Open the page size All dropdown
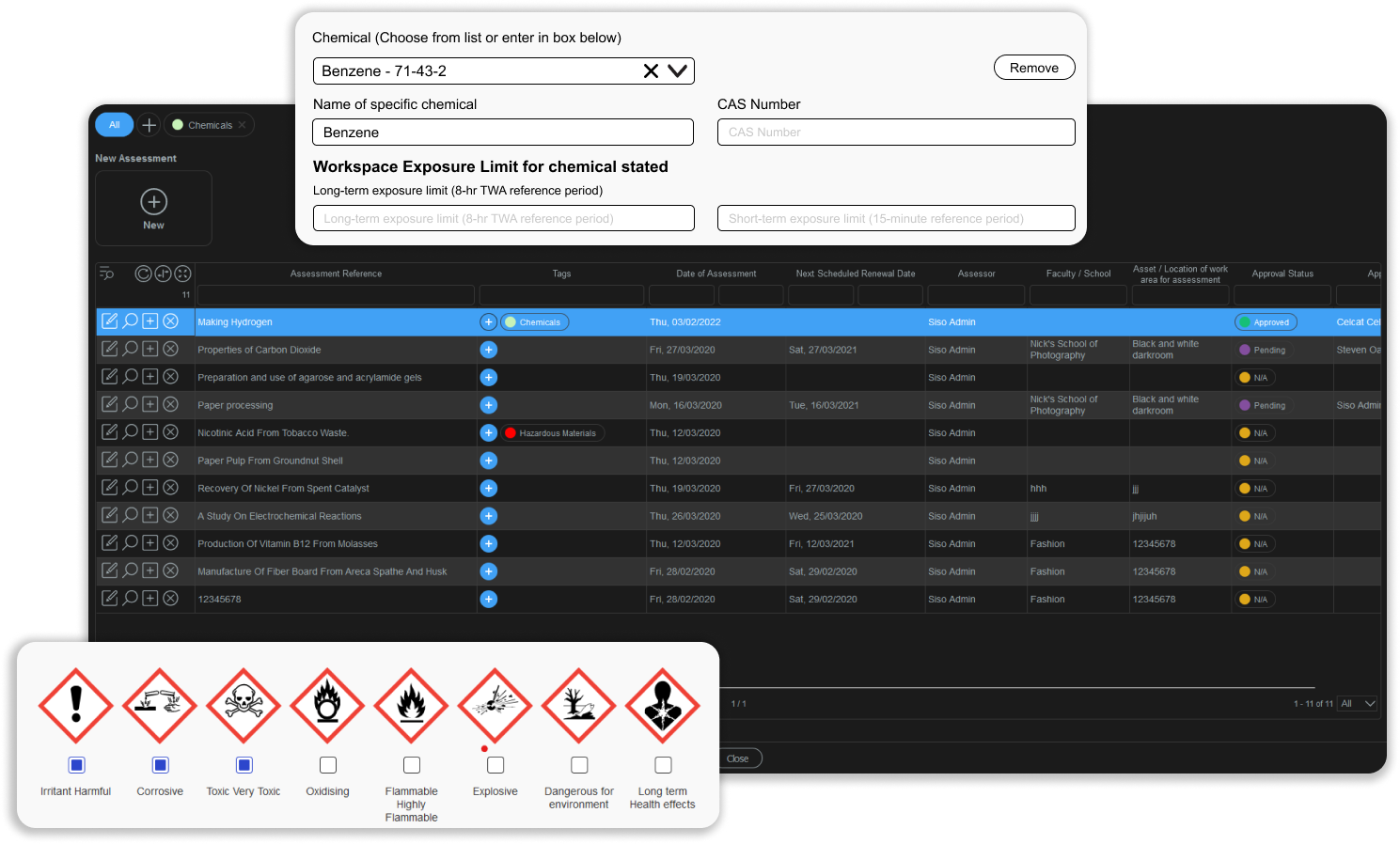The width and height of the screenshot is (1400, 844). pos(1356,703)
